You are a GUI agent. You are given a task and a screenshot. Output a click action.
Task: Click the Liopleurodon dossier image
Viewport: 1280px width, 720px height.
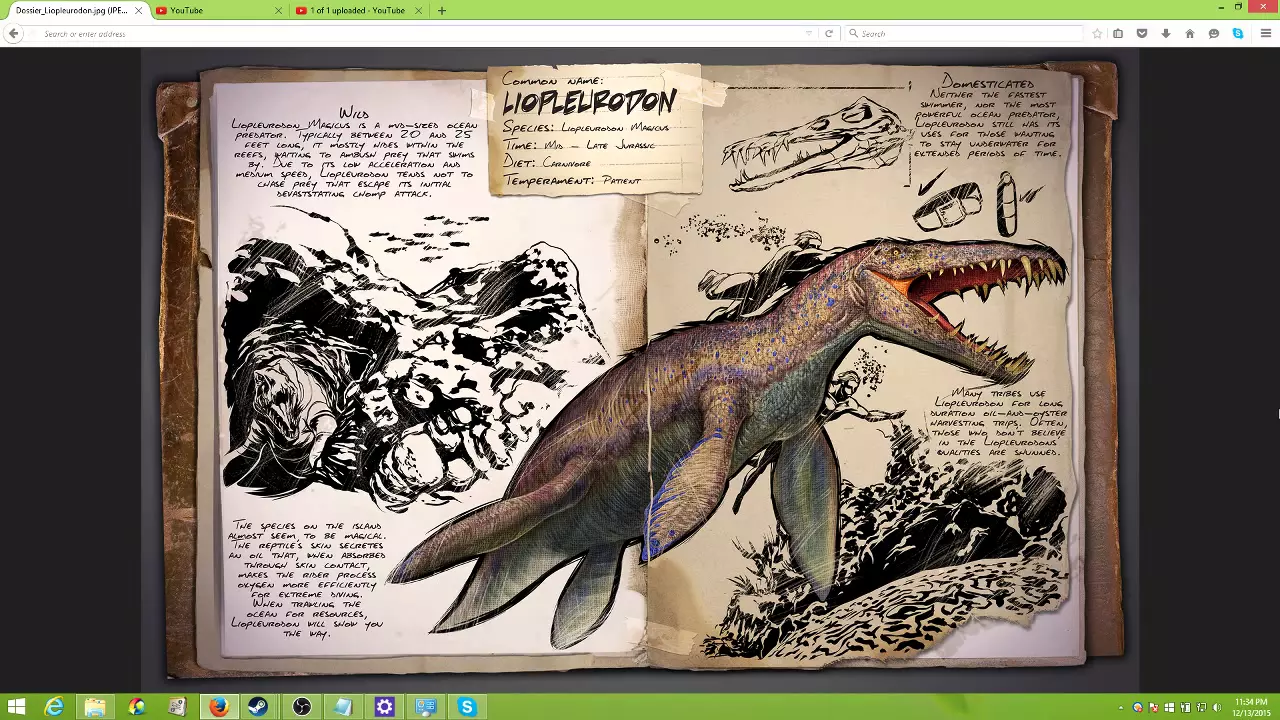point(640,370)
